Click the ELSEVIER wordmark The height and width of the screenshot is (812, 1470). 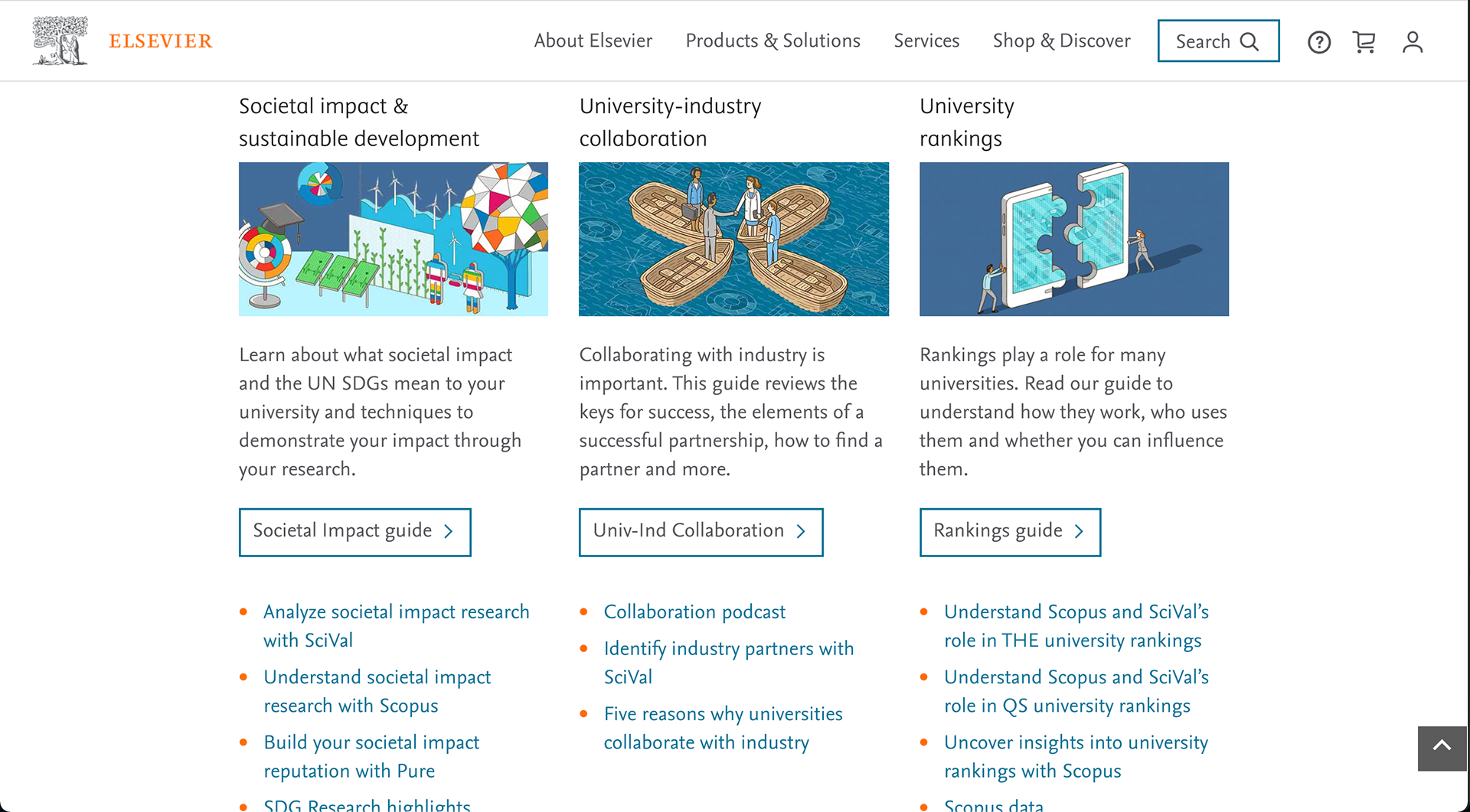[161, 41]
